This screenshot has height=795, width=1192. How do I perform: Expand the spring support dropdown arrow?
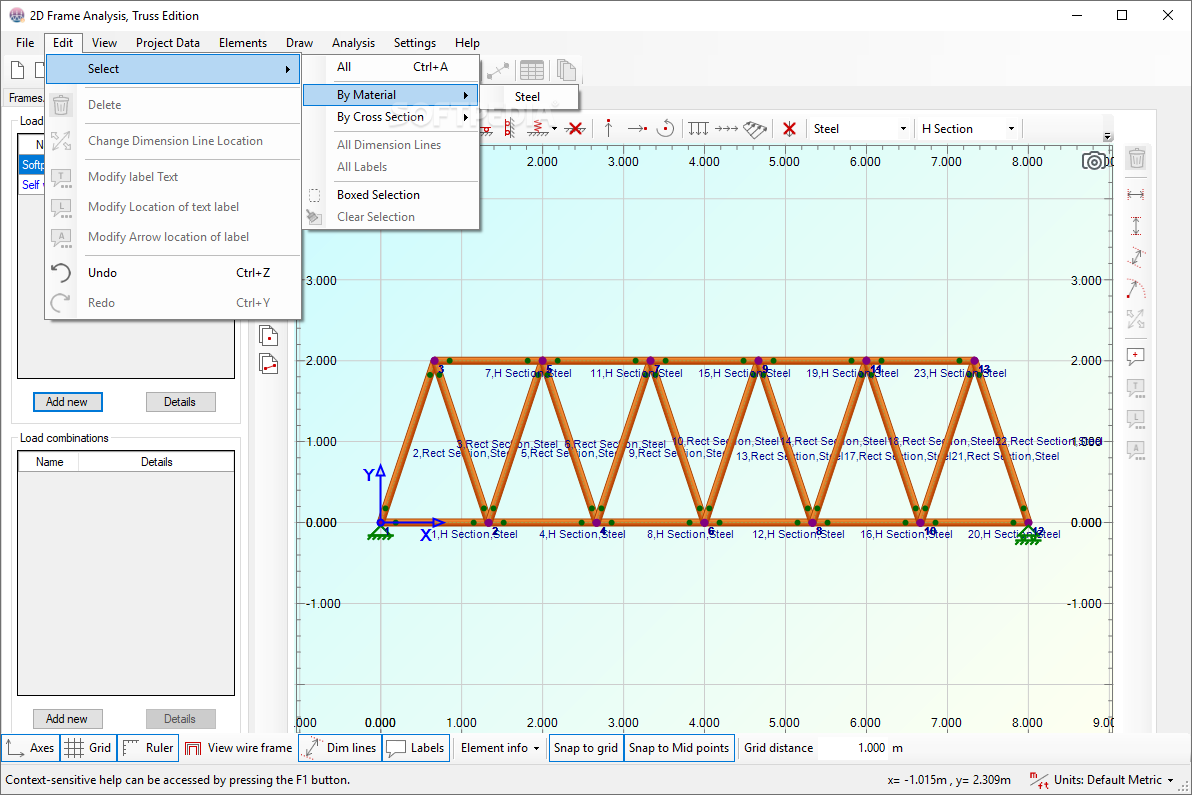coord(554,128)
